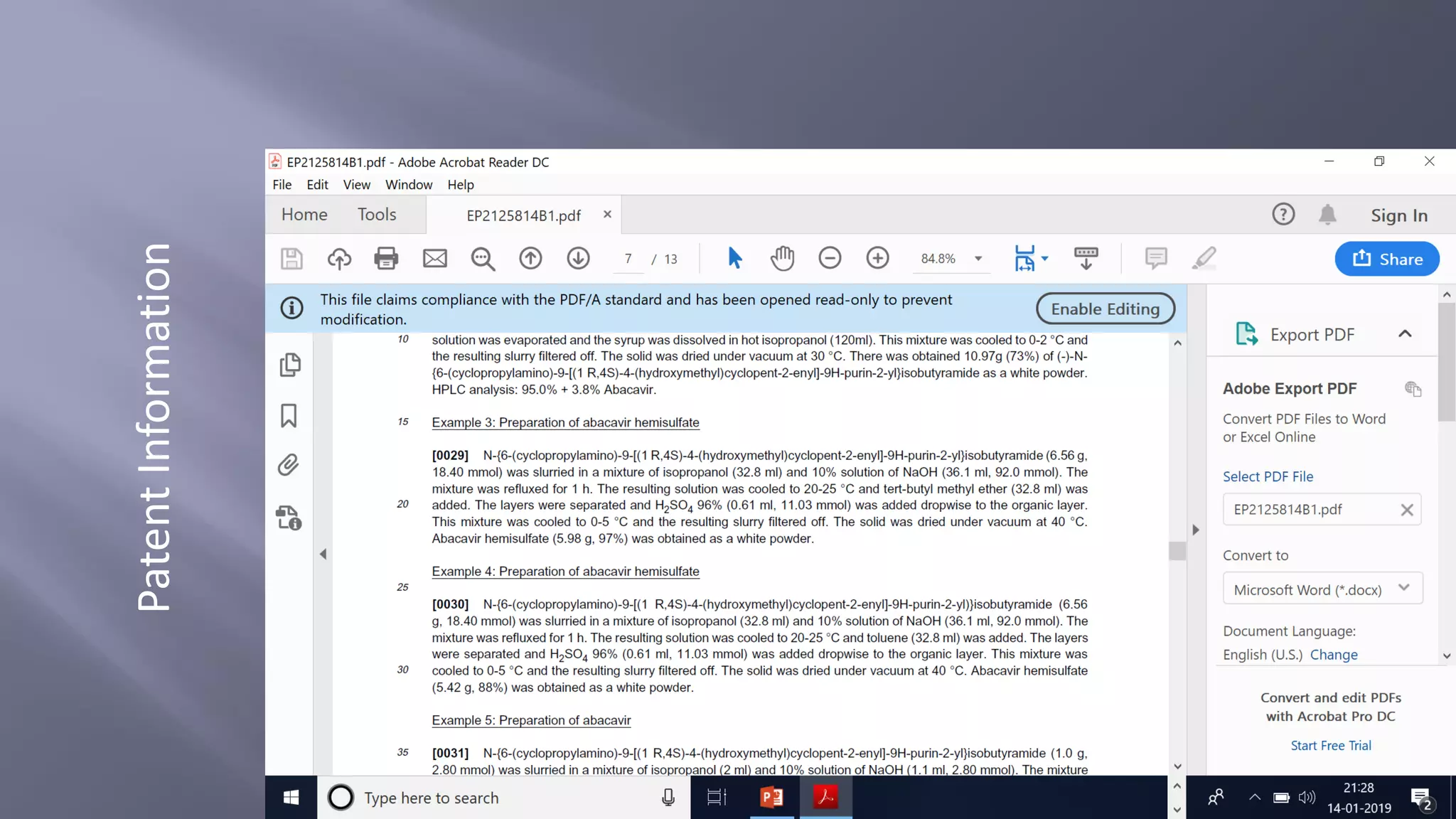Open the Convert to Microsoft Word dropdown
The image size is (1456, 819).
1322,589
